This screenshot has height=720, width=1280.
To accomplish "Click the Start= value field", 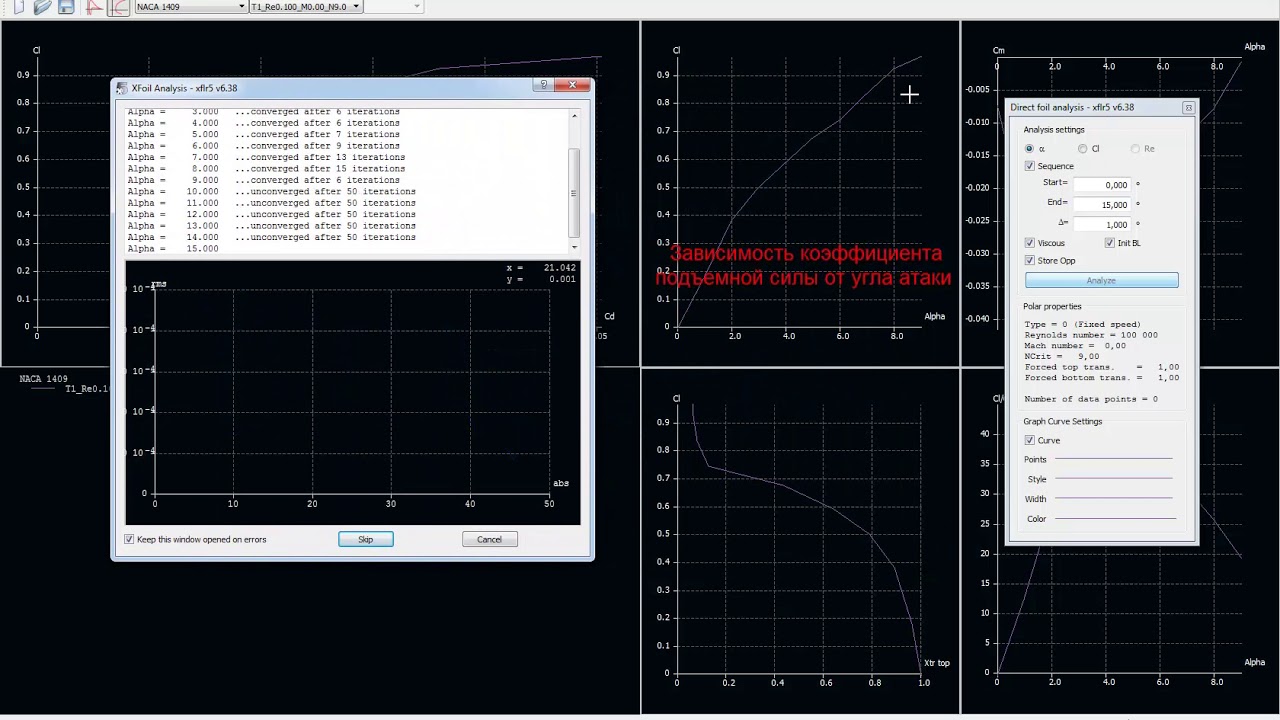I will [x=1102, y=184].
